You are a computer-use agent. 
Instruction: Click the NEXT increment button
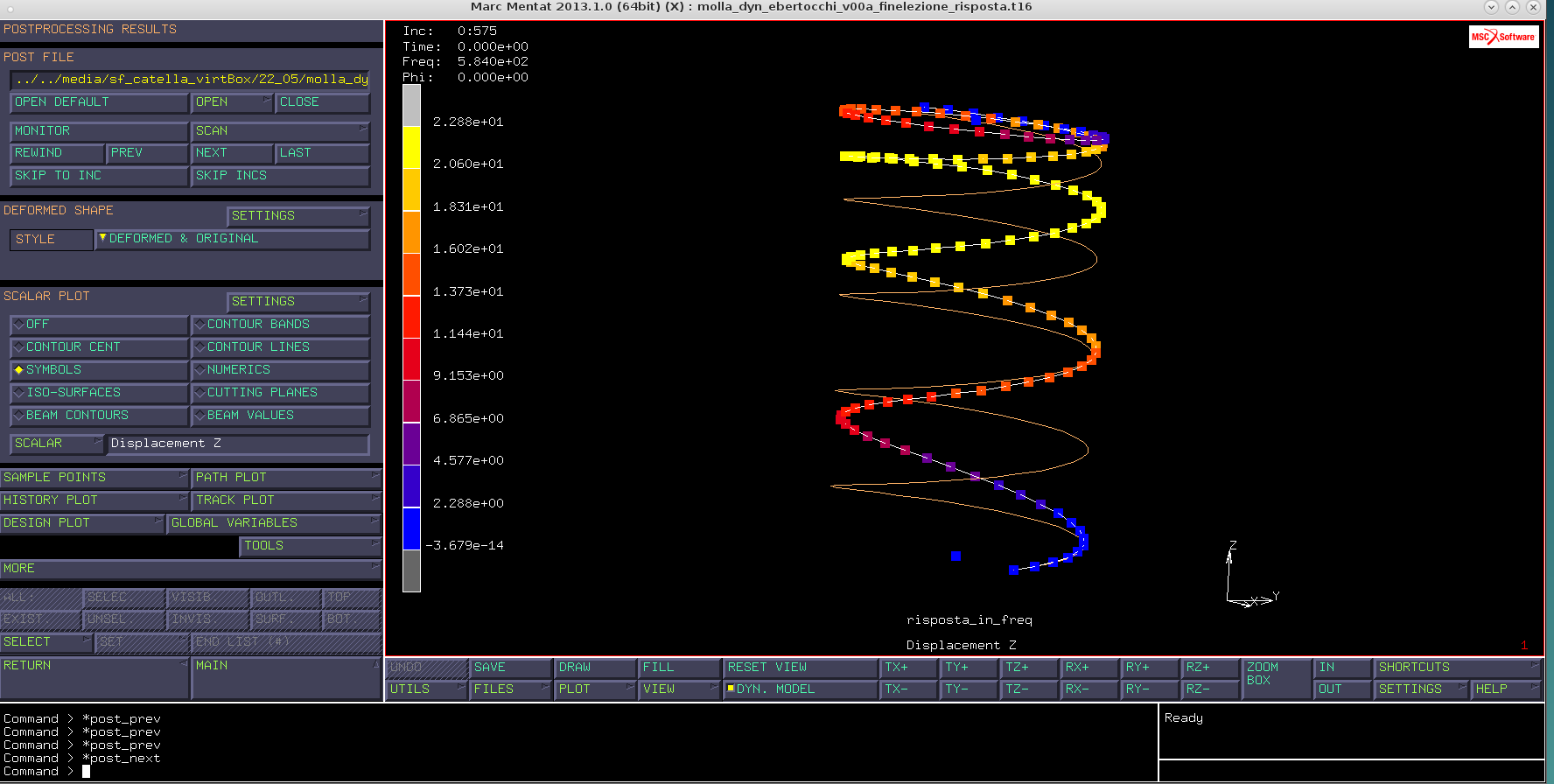point(232,153)
